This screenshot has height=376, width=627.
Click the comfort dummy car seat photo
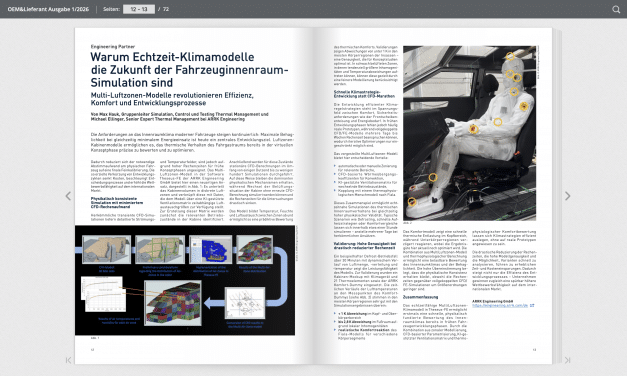pos(469,133)
